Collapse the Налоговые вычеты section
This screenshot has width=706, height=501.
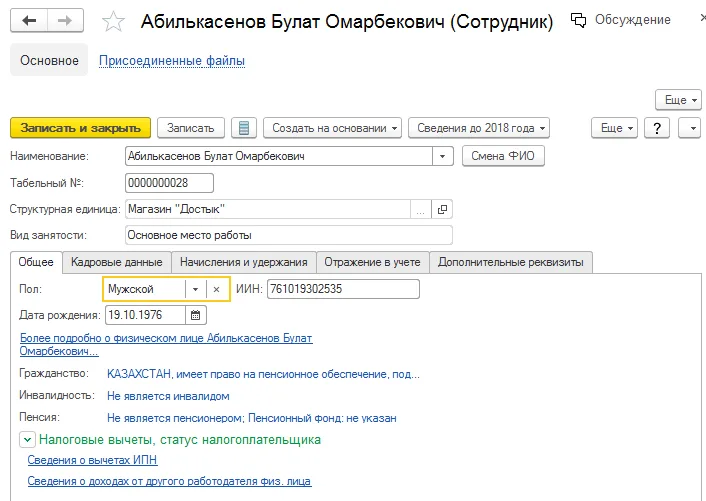[27, 440]
